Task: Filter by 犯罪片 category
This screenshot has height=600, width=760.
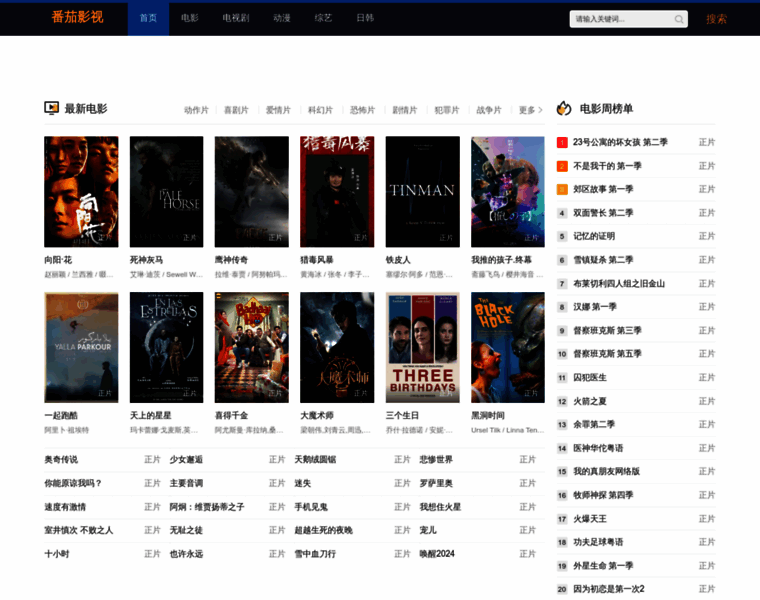Action: click(447, 111)
